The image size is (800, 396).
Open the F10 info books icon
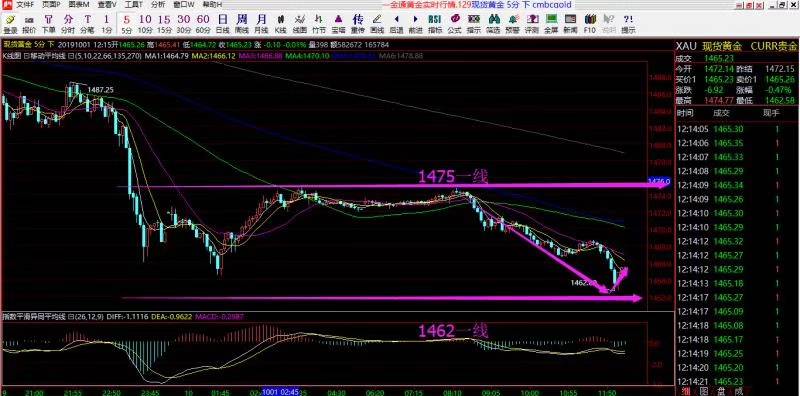point(589,23)
